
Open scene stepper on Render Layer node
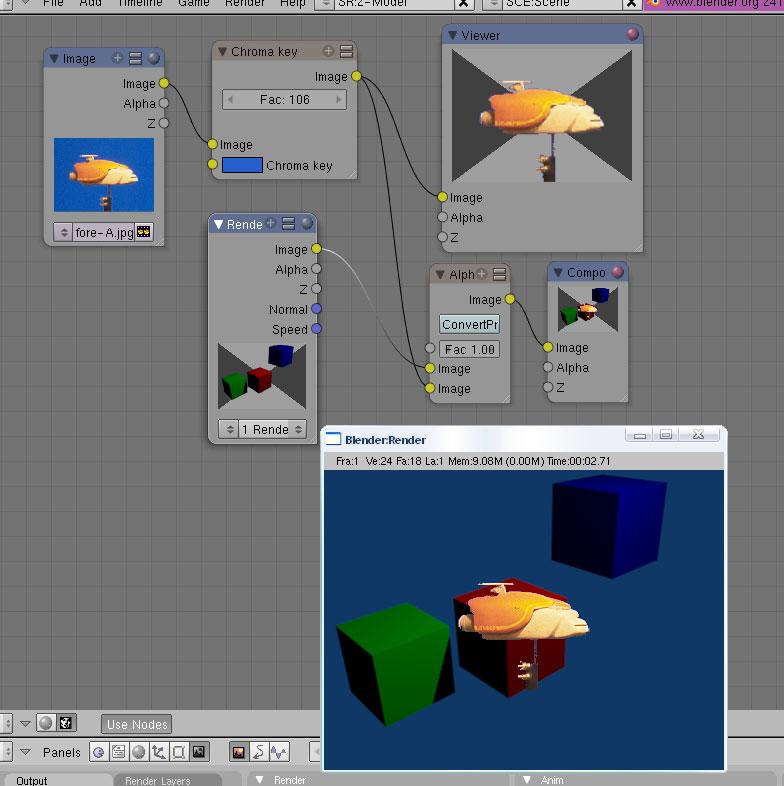[229, 430]
